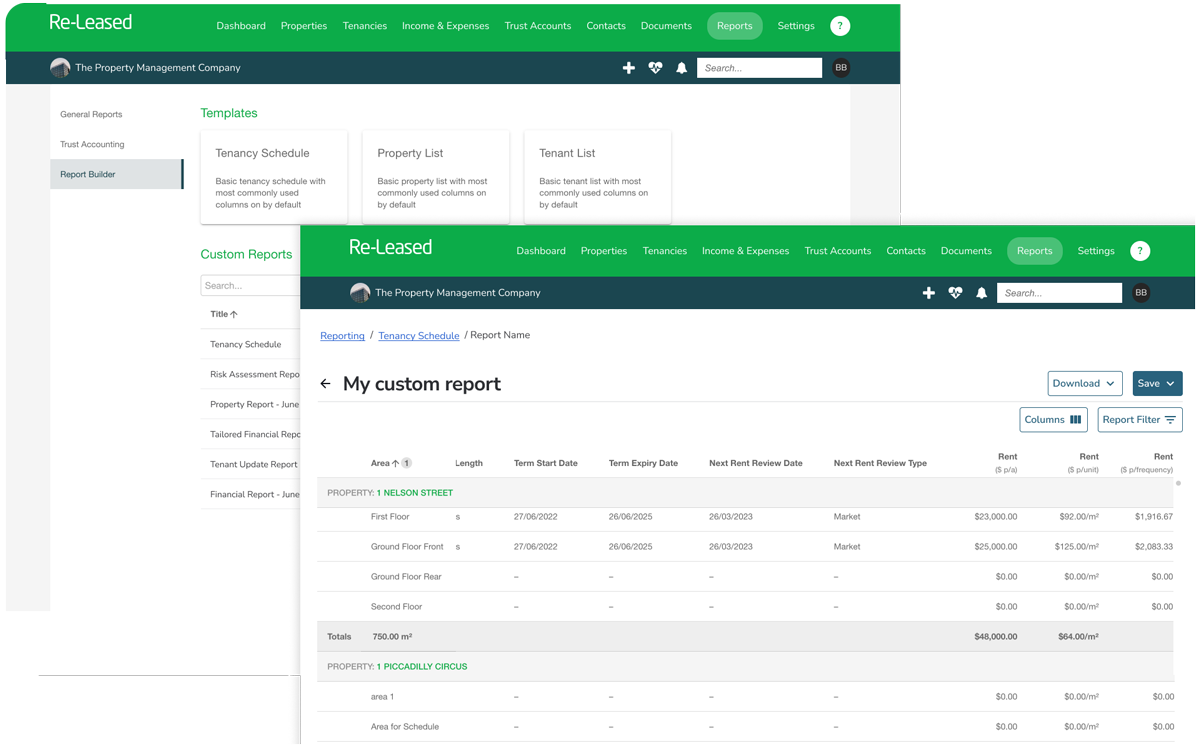Open the Property List template card
This screenshot has width=1200, height=747.
coord(436,177)
